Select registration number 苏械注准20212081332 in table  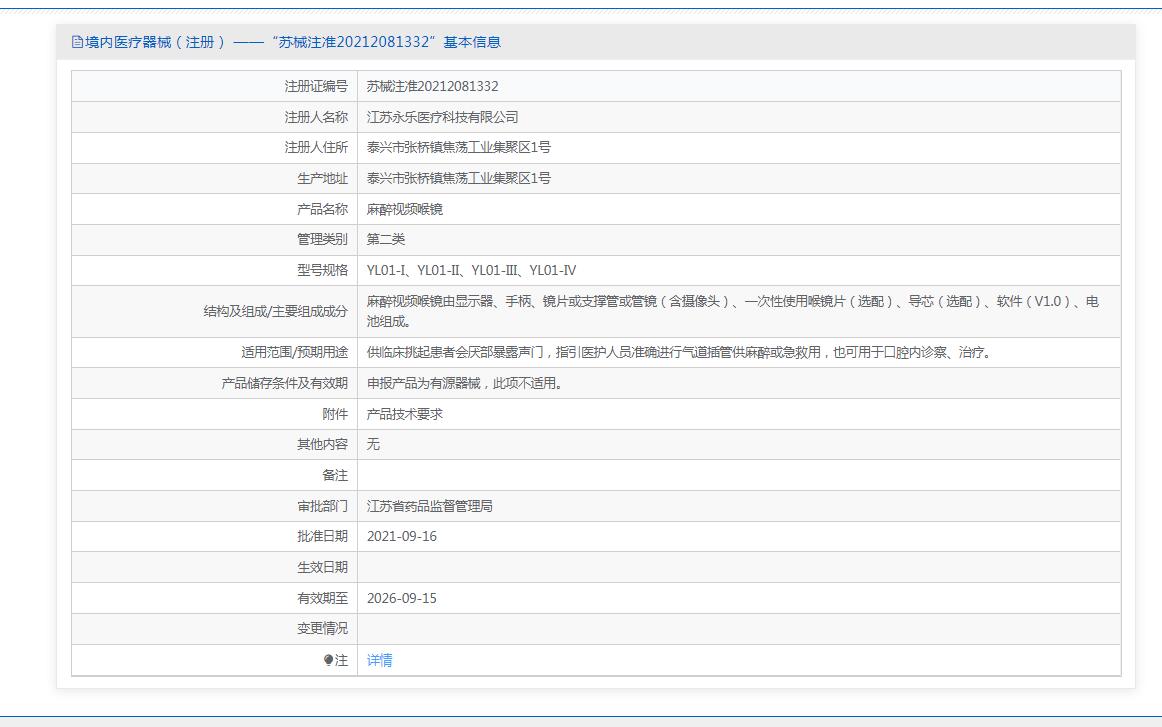[432, 87]
